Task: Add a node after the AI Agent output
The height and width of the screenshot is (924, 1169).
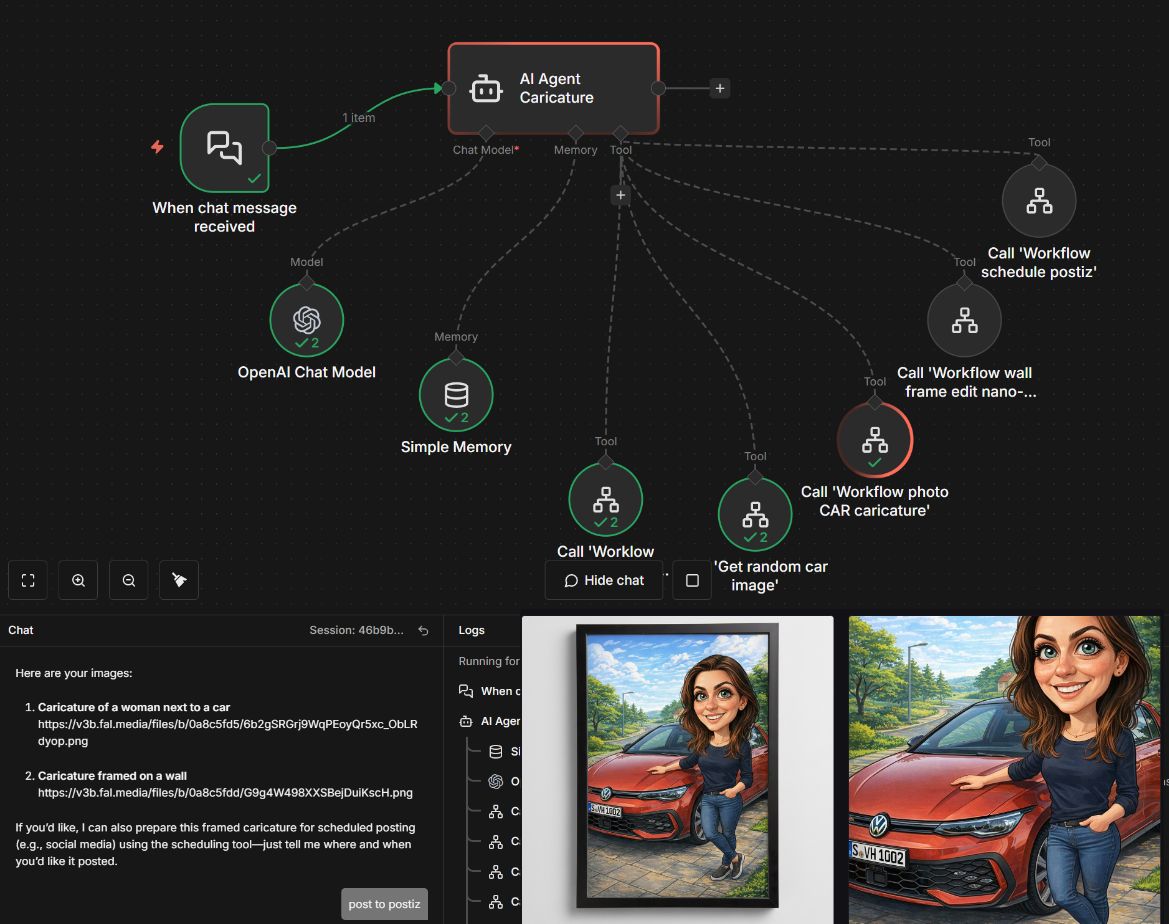Action: click(x=719, y=88)
